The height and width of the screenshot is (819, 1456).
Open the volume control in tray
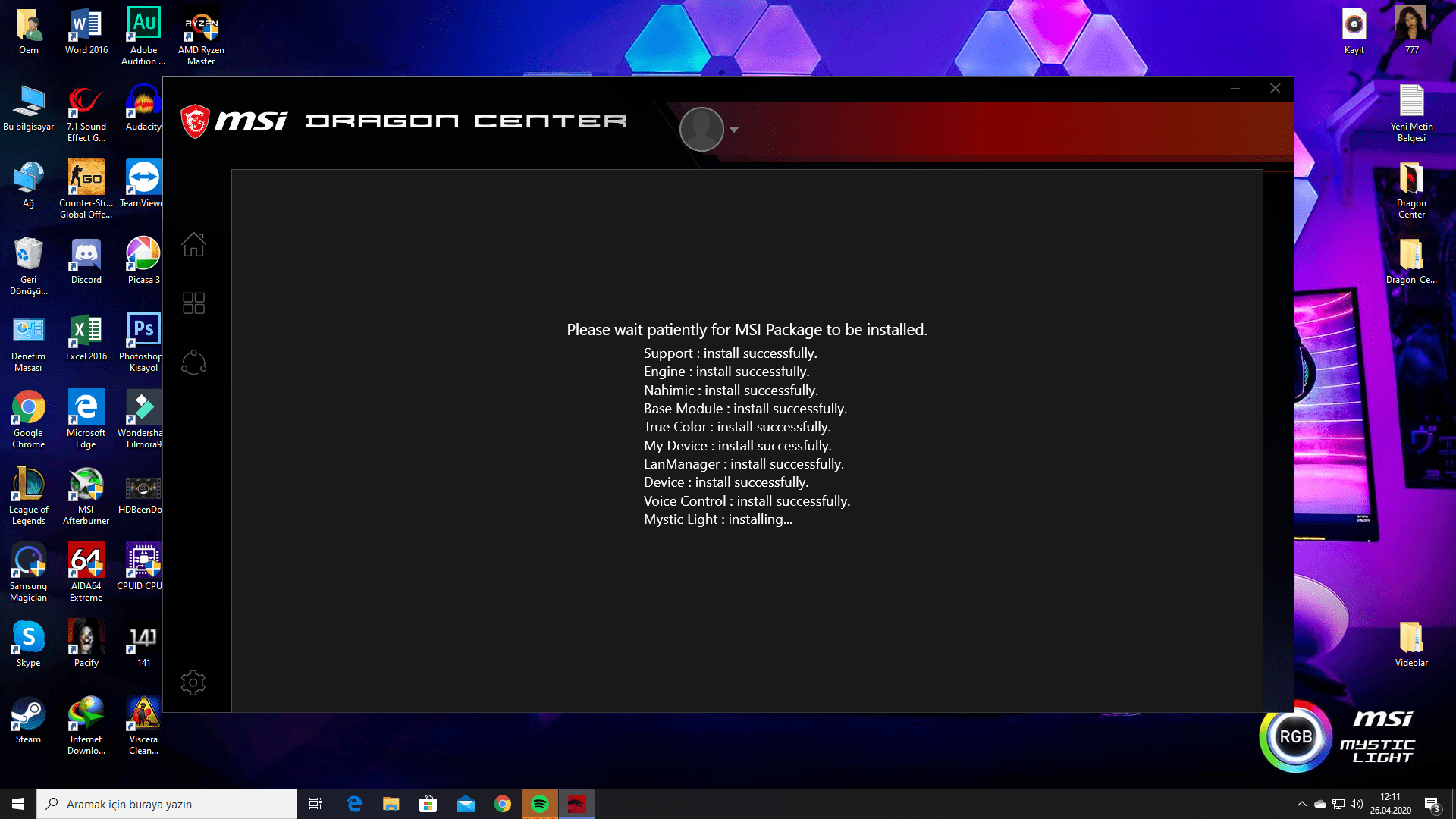pyautogui.click(x=1357, y=804)
